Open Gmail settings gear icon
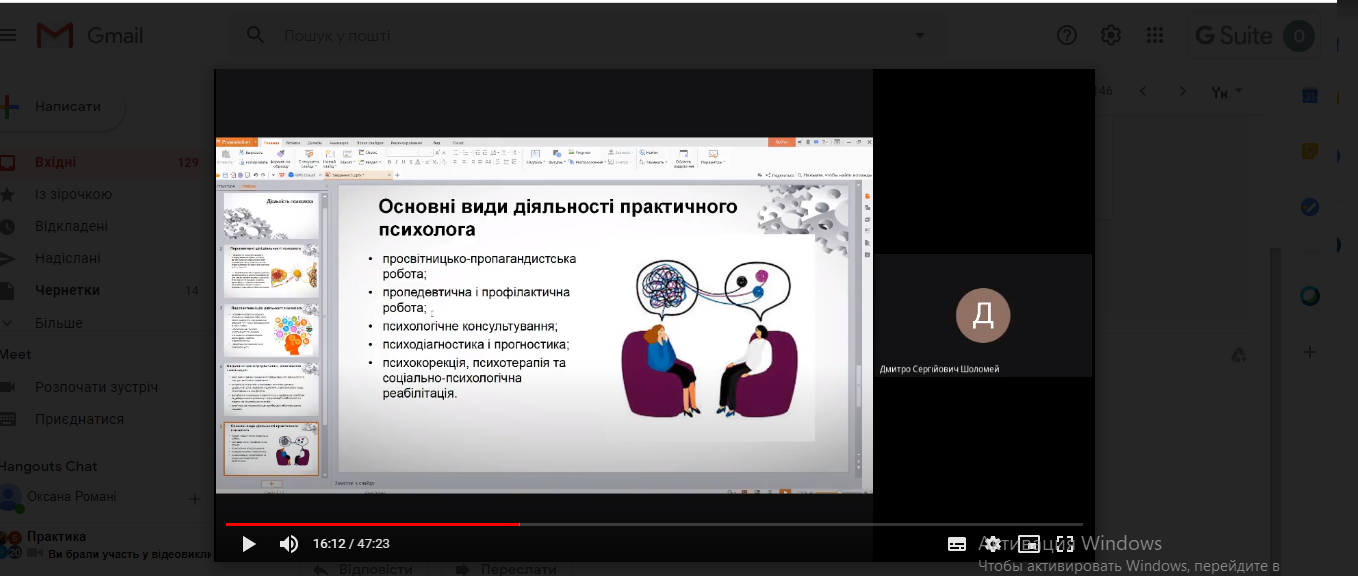Image resolution: width=1358 pixels, height=576 pixels. pyautogui.click(x=1111, y=36)
